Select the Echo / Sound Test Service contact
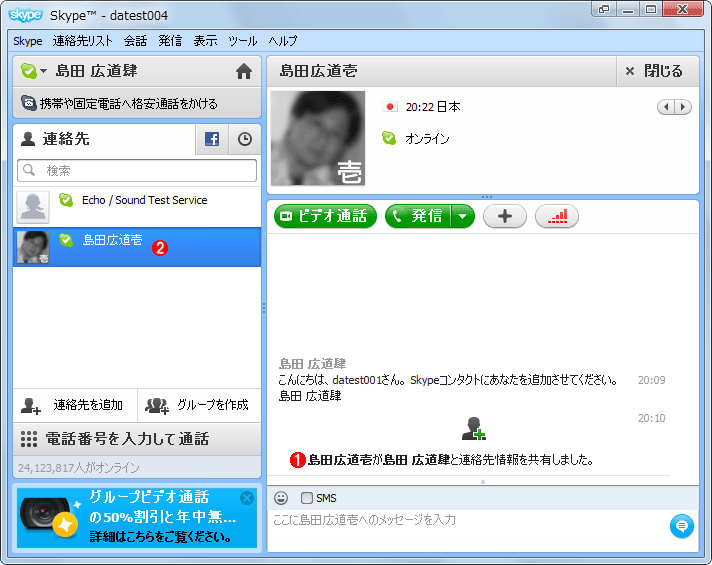712x565 pixels. pyautogui.click(x=137, y=207)
